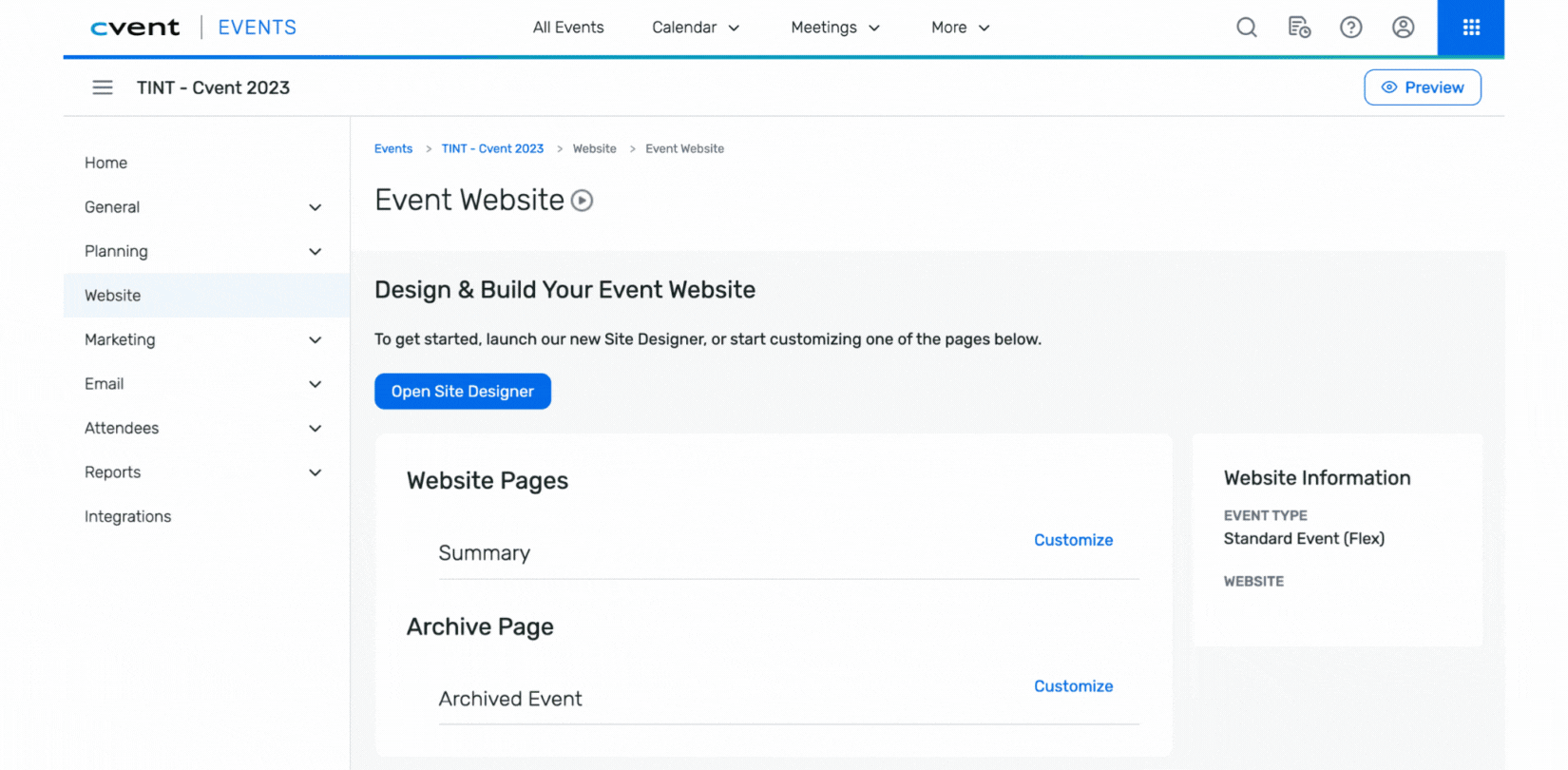Click the Website breadcrumb item
Image resolution: width=1568 pixels, height=770 pixels.
click(x=595, y=149)
